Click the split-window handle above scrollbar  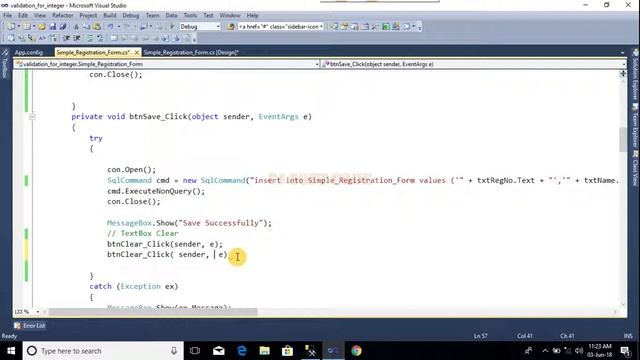(x=623, y=73)
